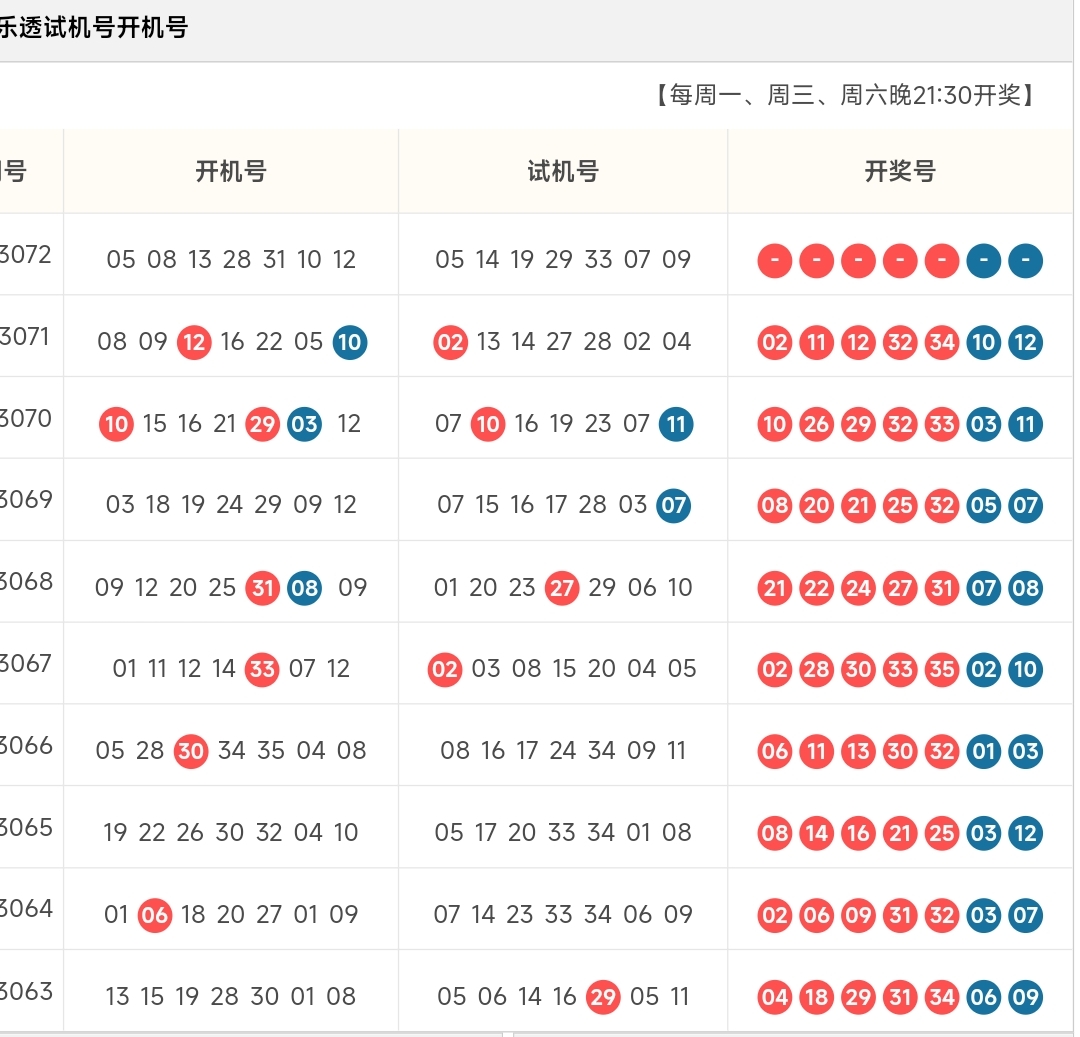
Task: Click highlighted blue 03 in row 3070 开机号
Action: (304, 424)
